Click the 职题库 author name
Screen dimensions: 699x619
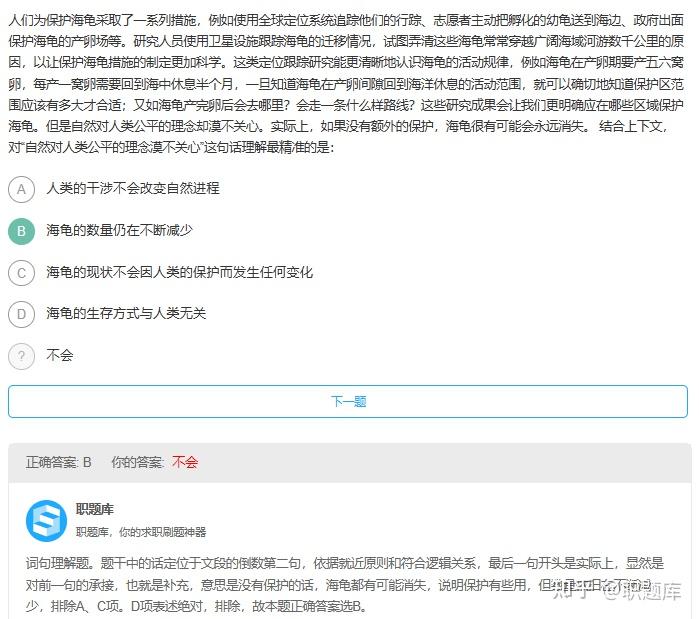[95, 509]
